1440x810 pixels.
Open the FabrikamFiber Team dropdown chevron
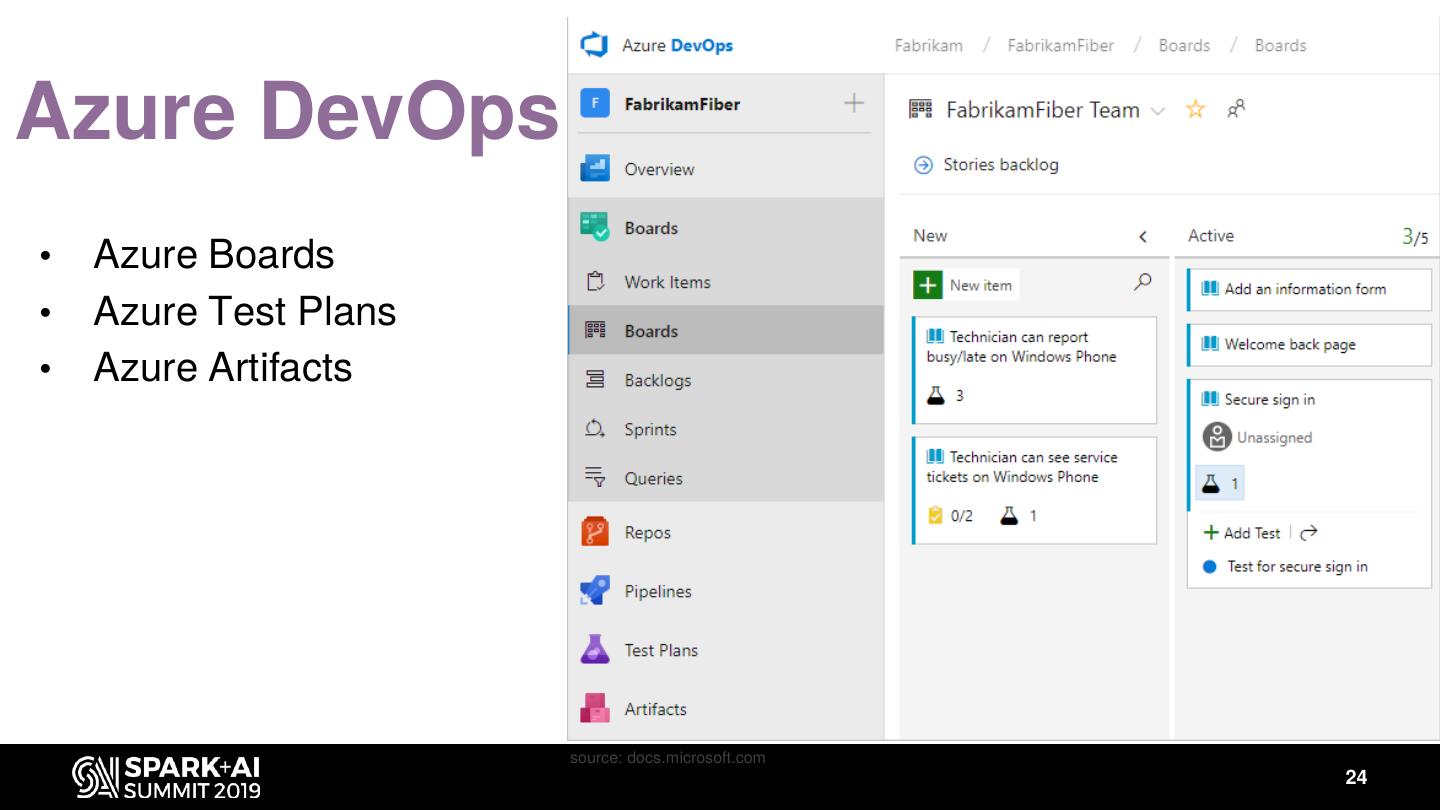[x=1158, y=110]
